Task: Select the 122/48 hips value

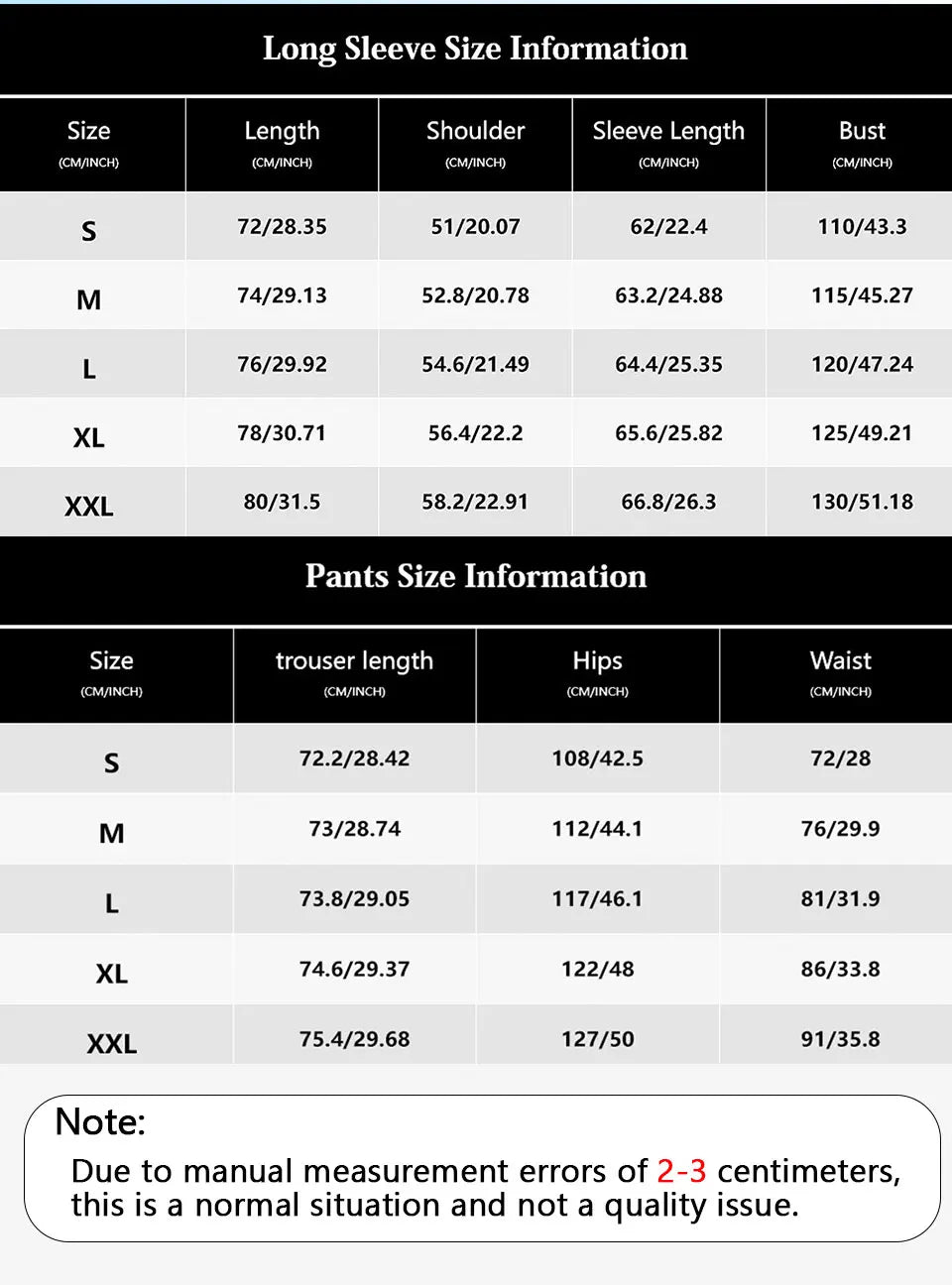Action: click(x=597, y=969)
